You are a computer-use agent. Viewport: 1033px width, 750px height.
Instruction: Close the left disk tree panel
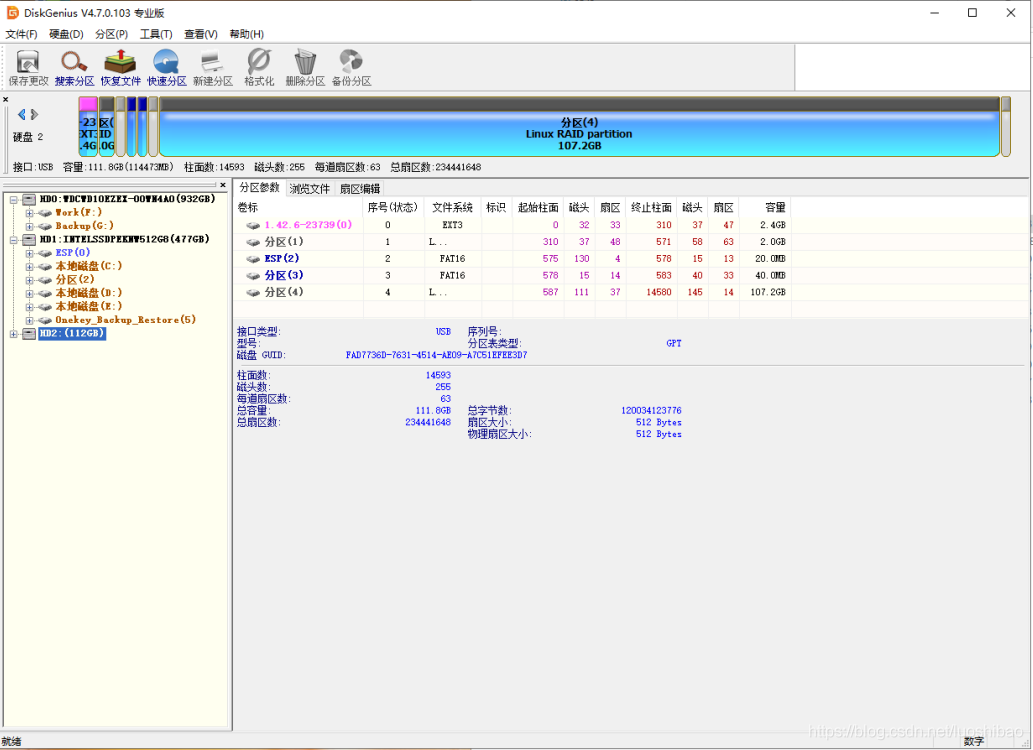click(x=223, y=185)
